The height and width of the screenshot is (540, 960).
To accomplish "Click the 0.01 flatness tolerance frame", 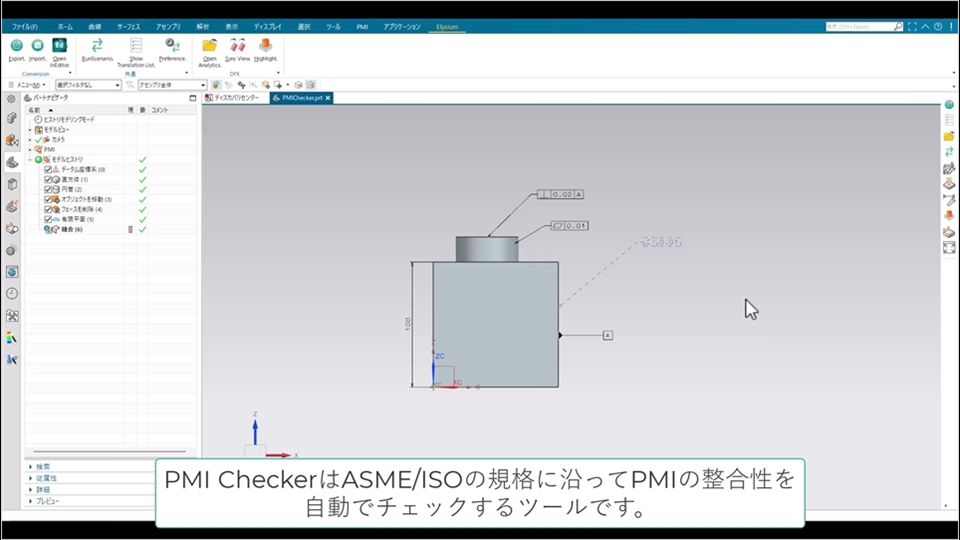I will click(x=569, y=226).
